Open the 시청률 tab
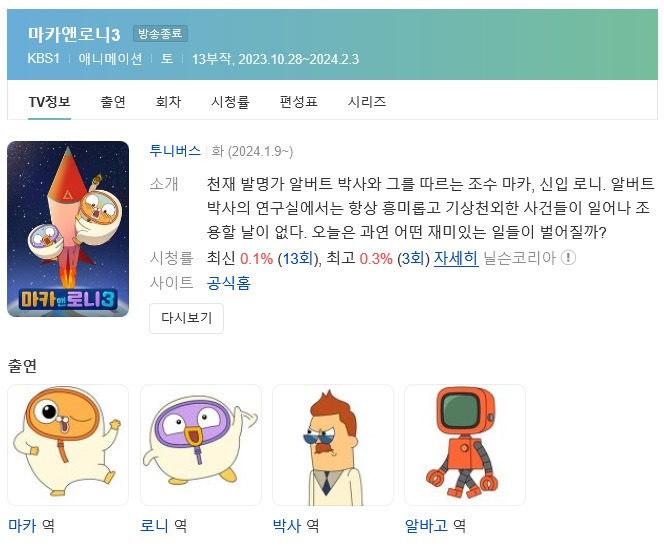Viewport: 664px width, 548px height. click(230, 102)
